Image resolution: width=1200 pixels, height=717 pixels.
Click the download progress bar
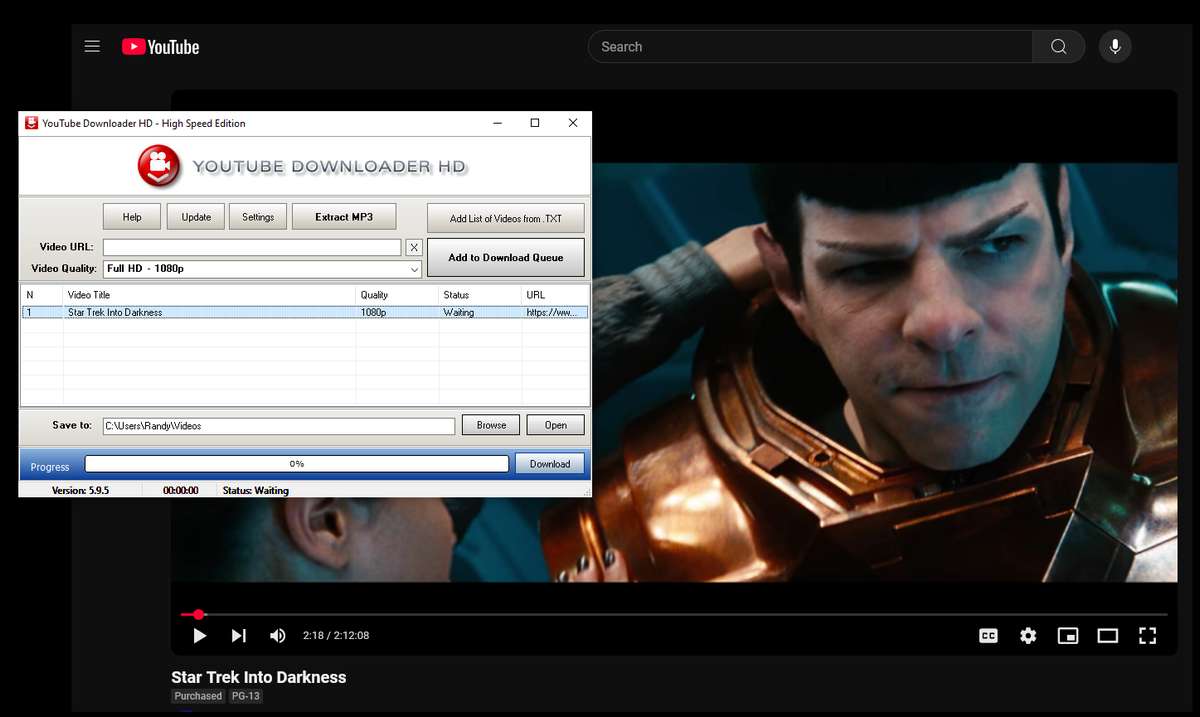pos(297,464)
